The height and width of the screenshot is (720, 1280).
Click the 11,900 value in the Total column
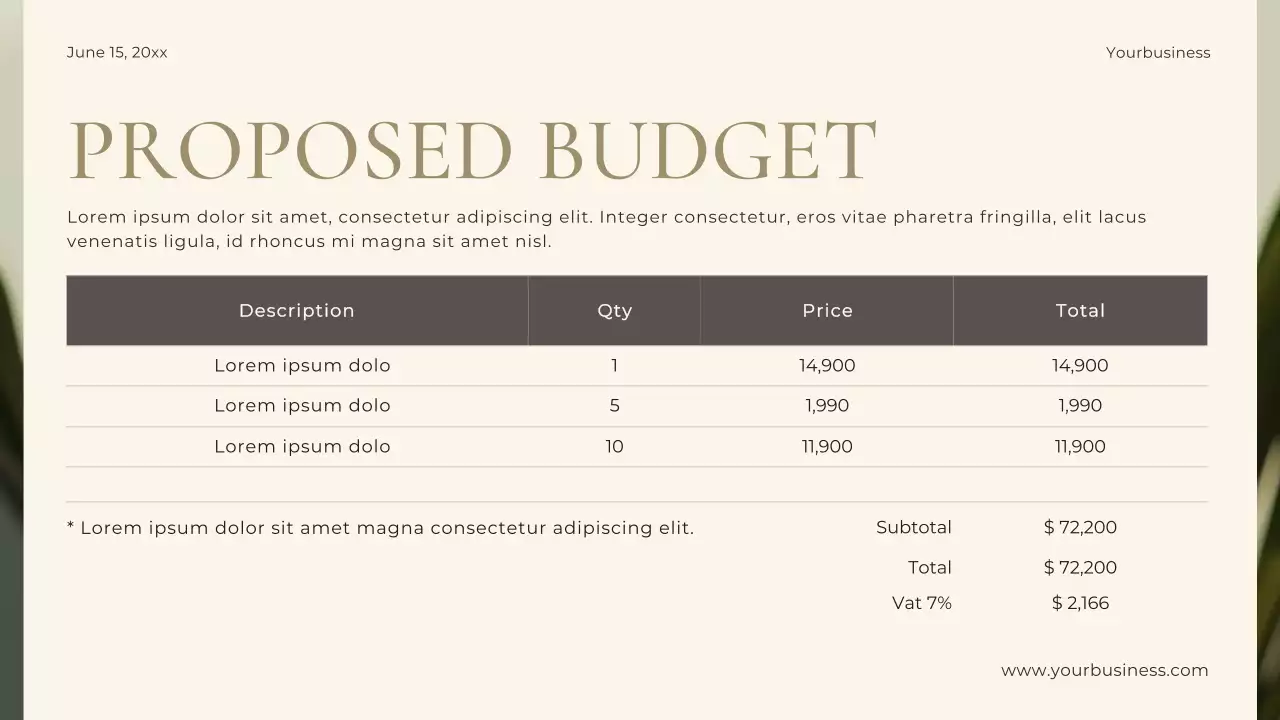pos(1080,447)
